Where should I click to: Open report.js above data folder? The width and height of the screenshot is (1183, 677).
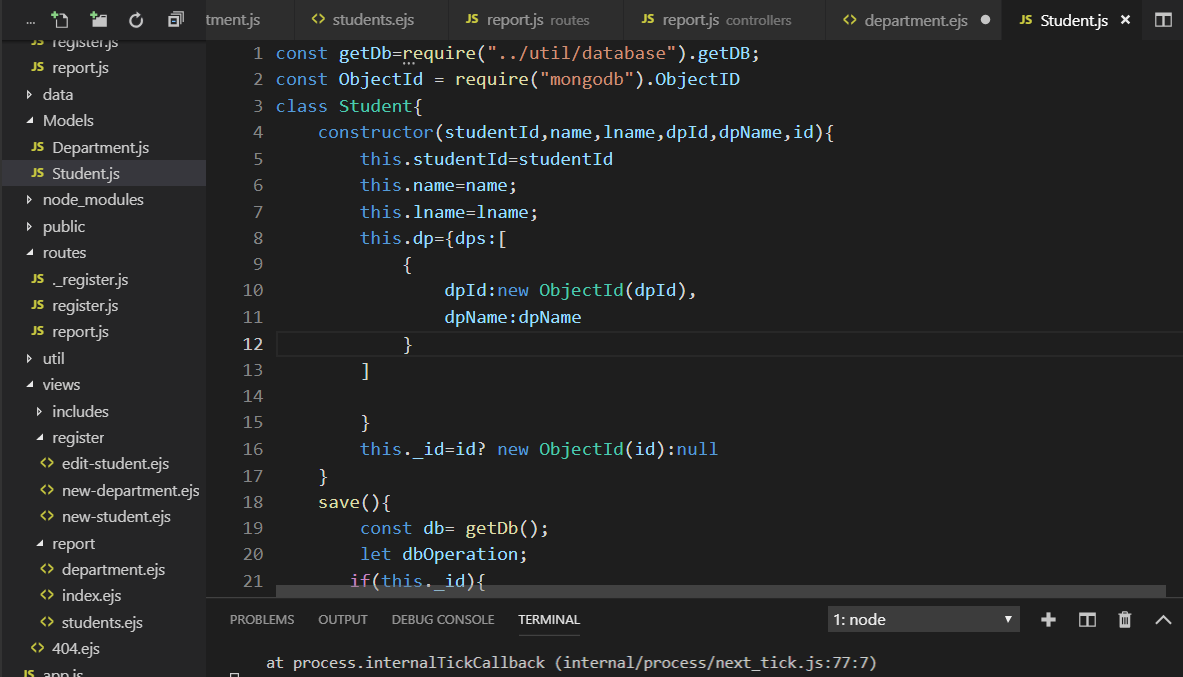point(103,68)
